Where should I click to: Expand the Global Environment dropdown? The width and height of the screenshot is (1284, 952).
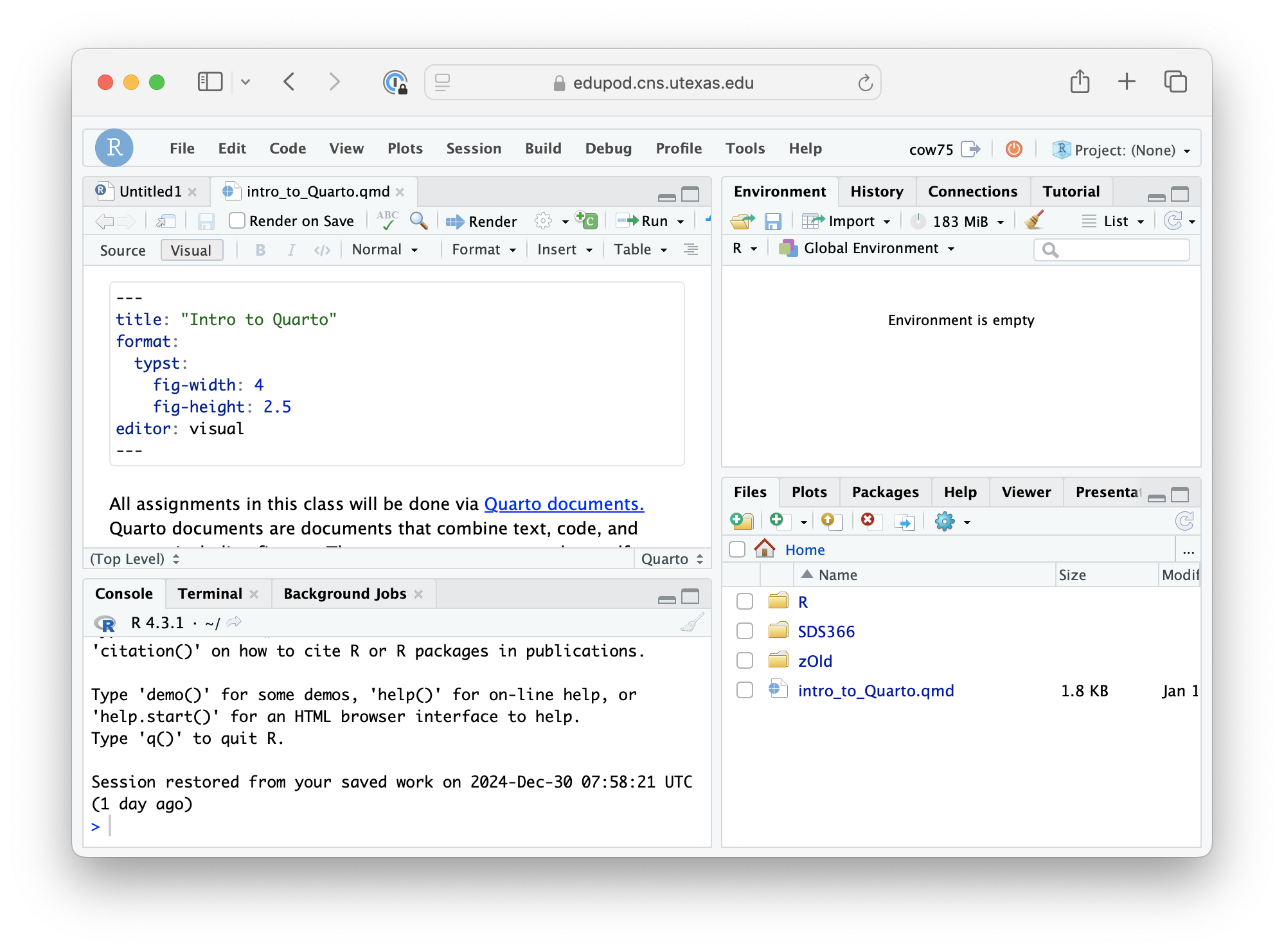(867, 249)
